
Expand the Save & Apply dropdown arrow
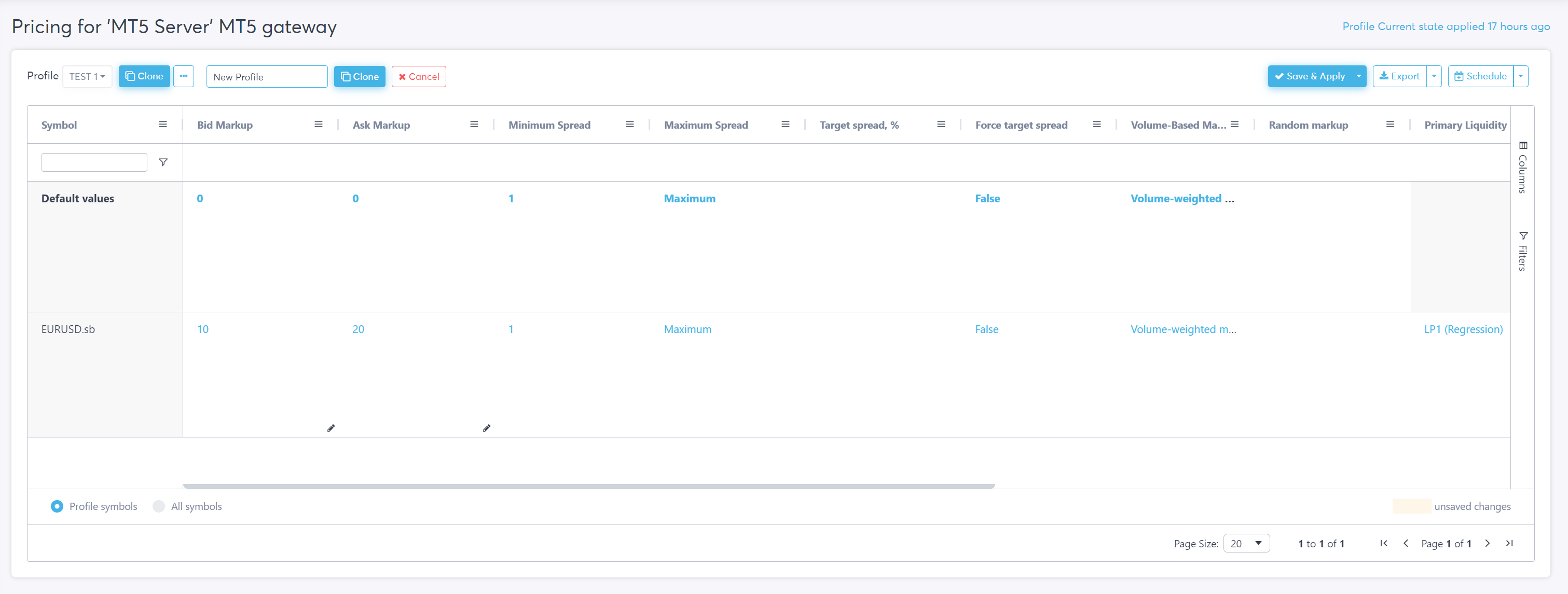click(x=1358, y=76)
